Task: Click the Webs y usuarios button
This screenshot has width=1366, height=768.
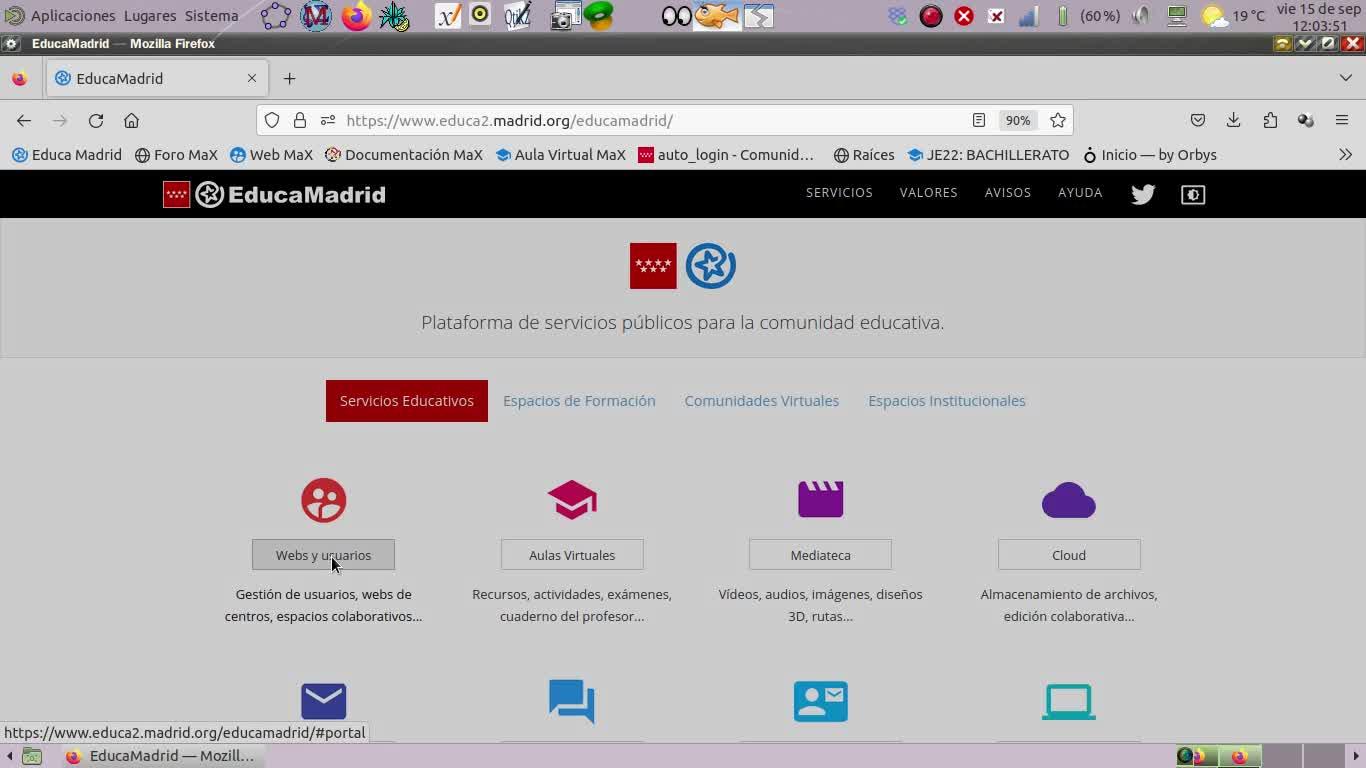Action: click(323, 555)
